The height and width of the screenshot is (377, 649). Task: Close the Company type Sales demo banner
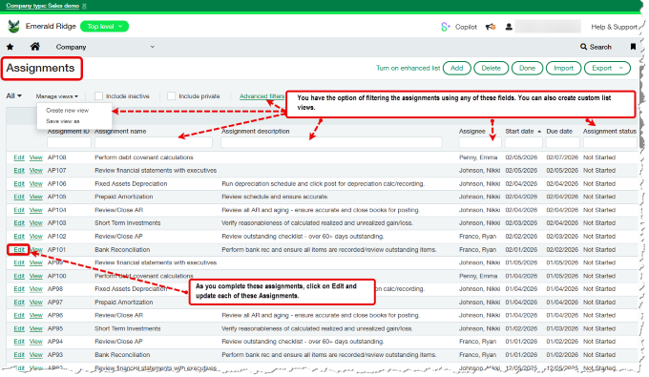coord(84,6)
